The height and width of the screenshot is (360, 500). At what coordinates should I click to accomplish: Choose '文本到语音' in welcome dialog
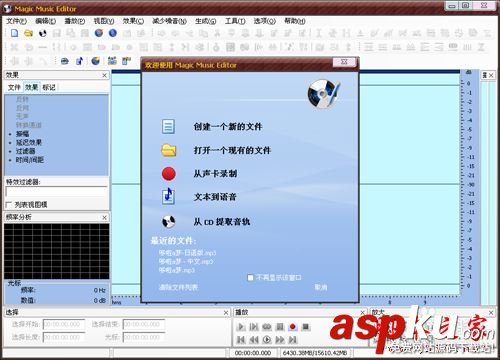click(x=215, y=197)
